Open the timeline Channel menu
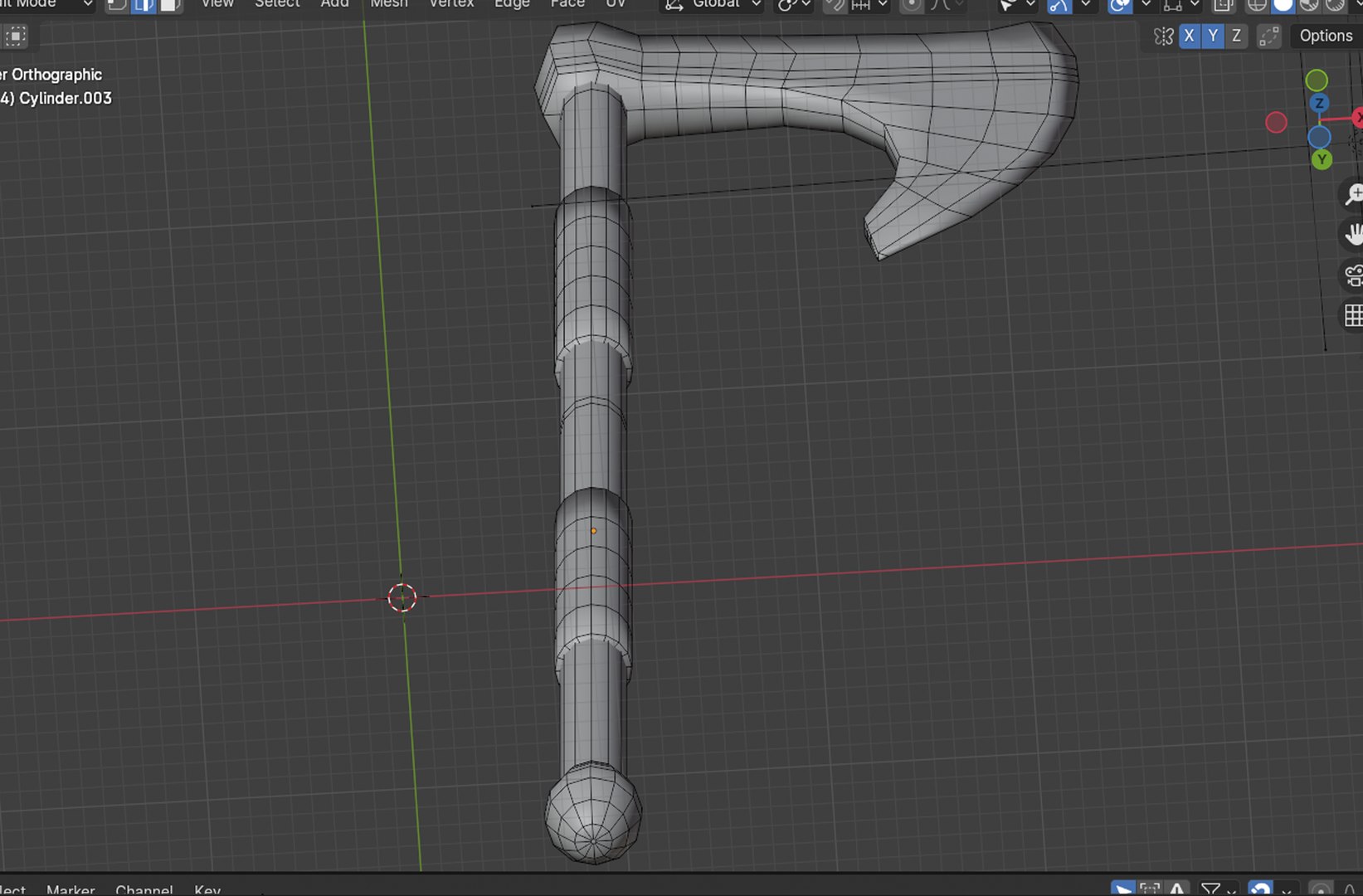 (144, 889)
